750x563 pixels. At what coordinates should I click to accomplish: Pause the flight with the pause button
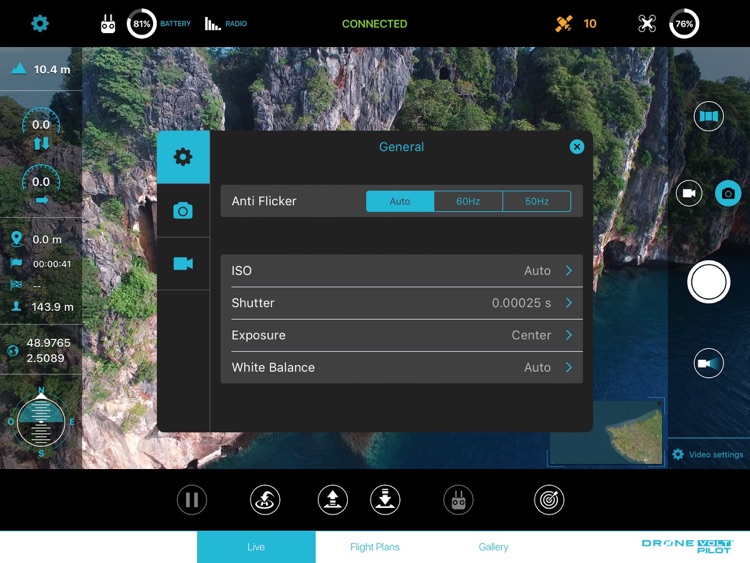[192, 500]
